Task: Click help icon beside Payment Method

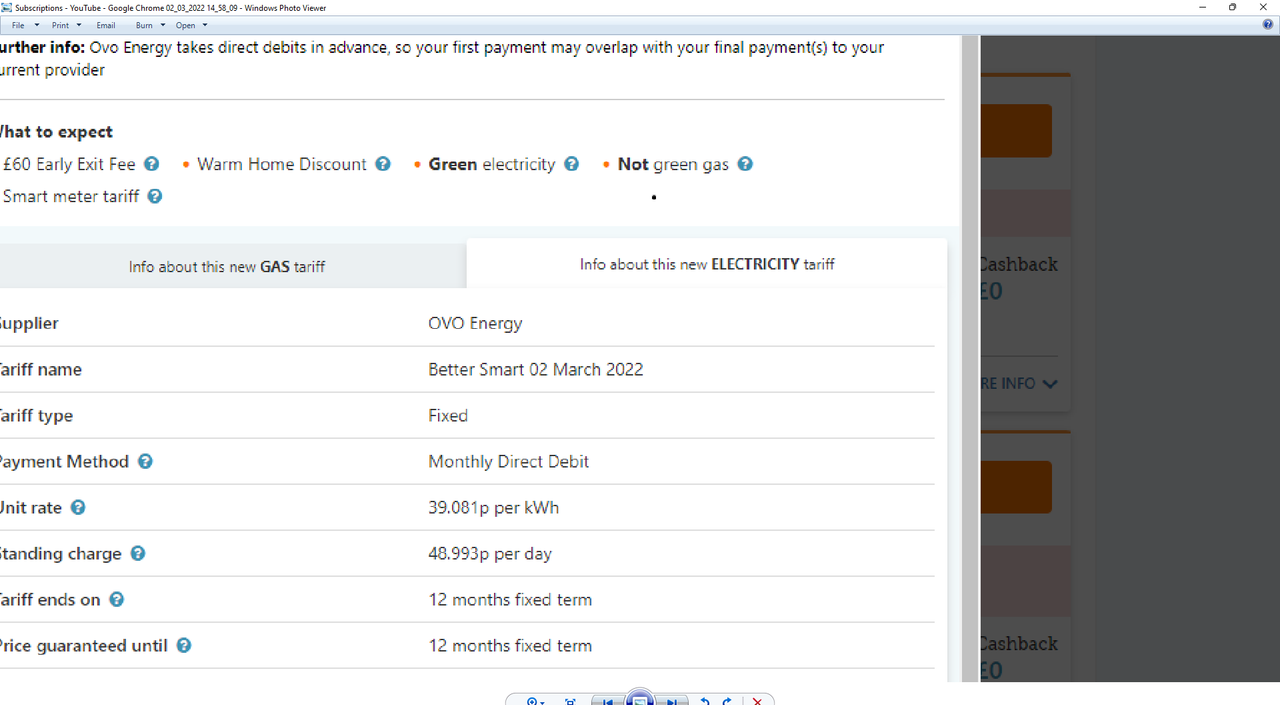Action: [x=145, y=461]
